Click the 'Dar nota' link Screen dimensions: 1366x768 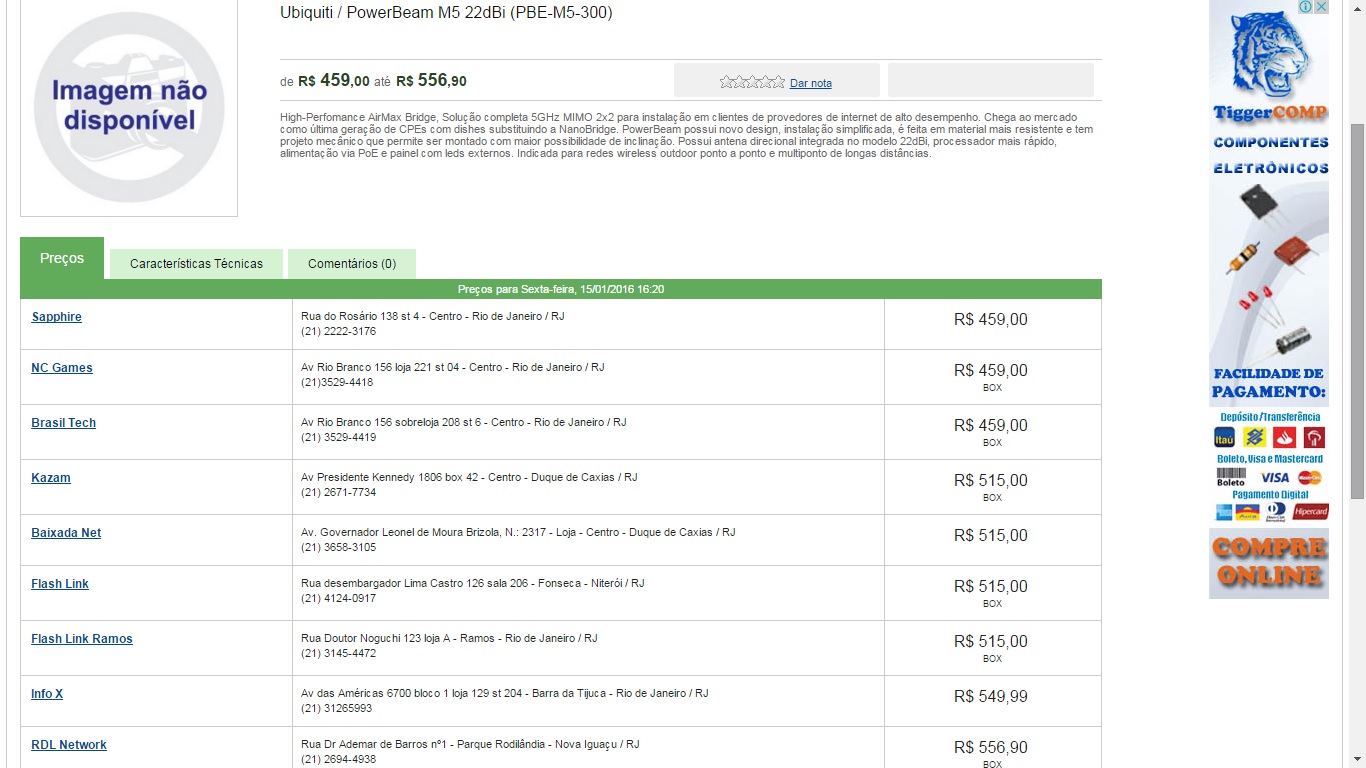[811, 83]
